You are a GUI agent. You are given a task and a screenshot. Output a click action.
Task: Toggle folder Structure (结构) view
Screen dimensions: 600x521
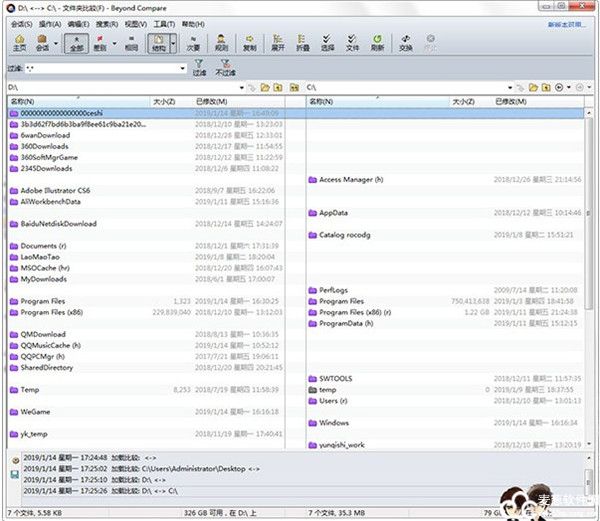(158, 43)
